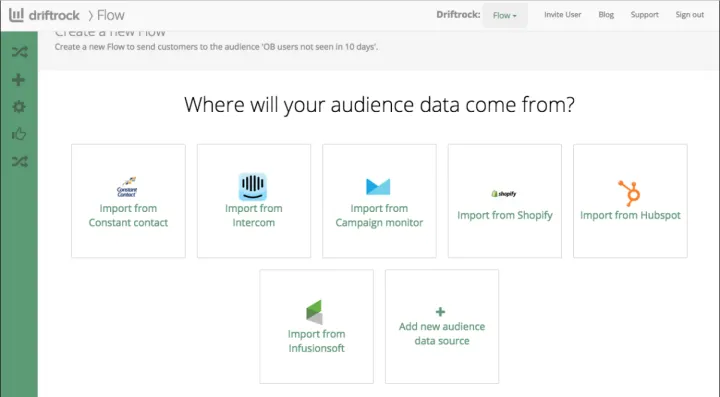
Task: Click the 'Driftrock:' label in header
Action: click(458, 15)
